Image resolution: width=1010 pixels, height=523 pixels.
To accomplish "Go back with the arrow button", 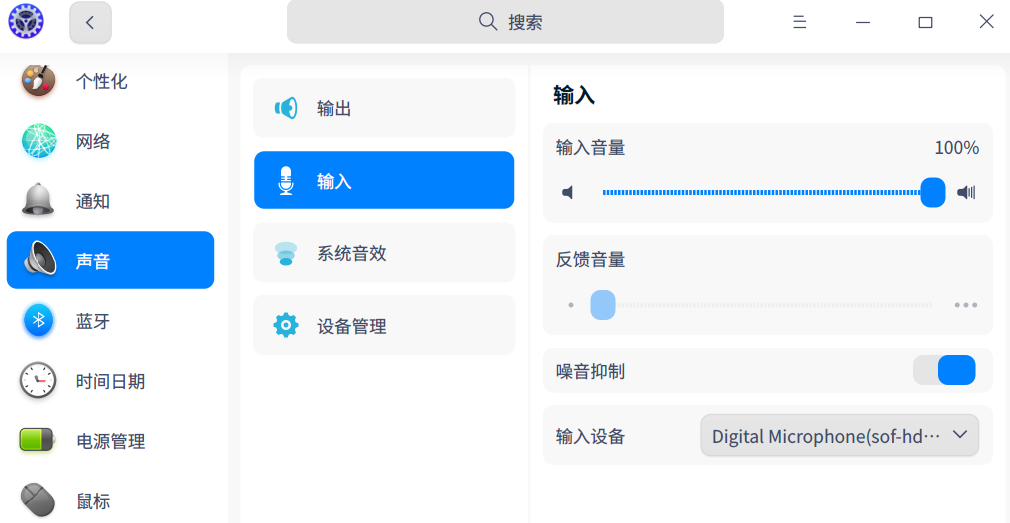I will (90, 23).
